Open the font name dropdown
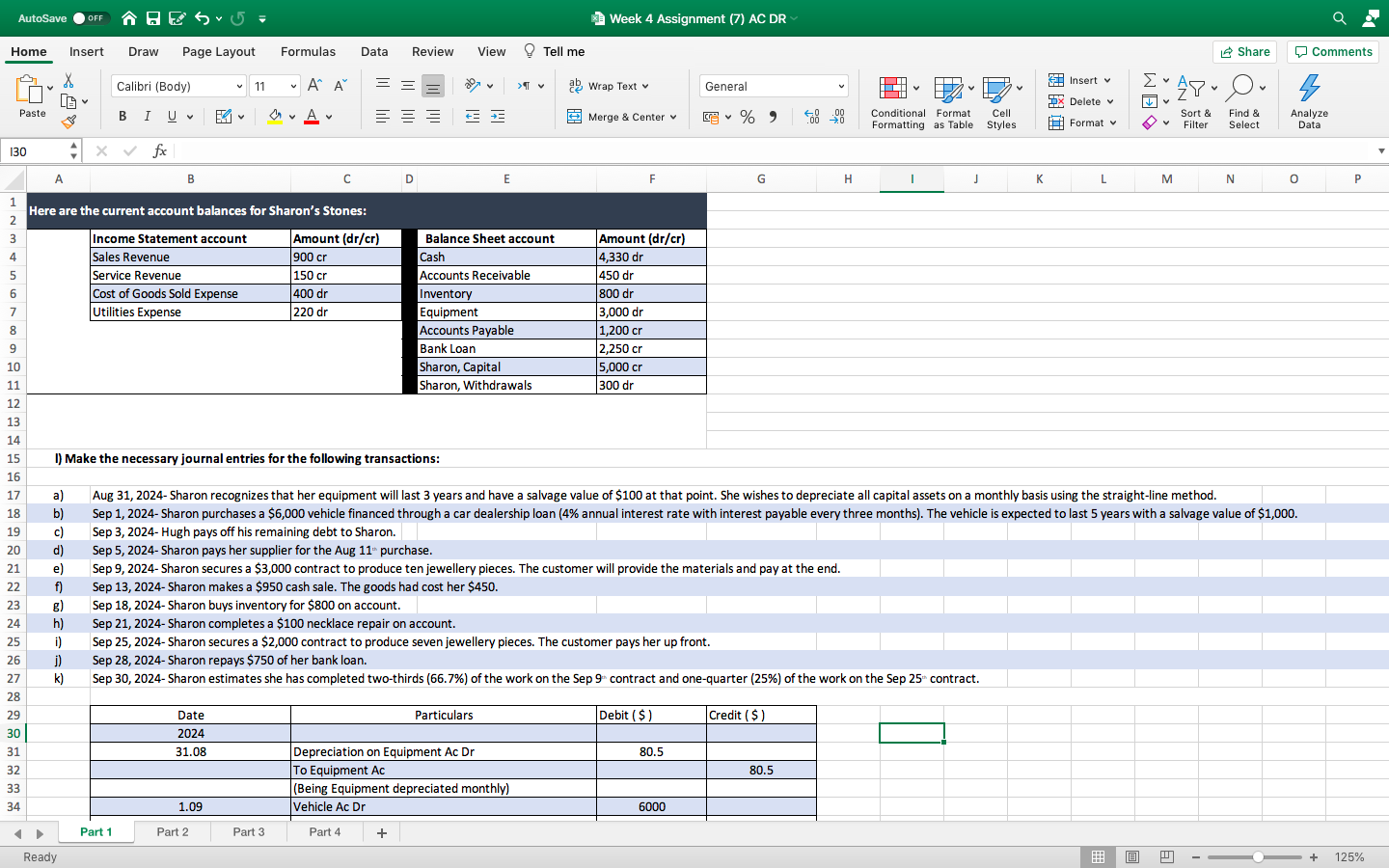Screen dimensions: 1389x868 coord(238,86)
